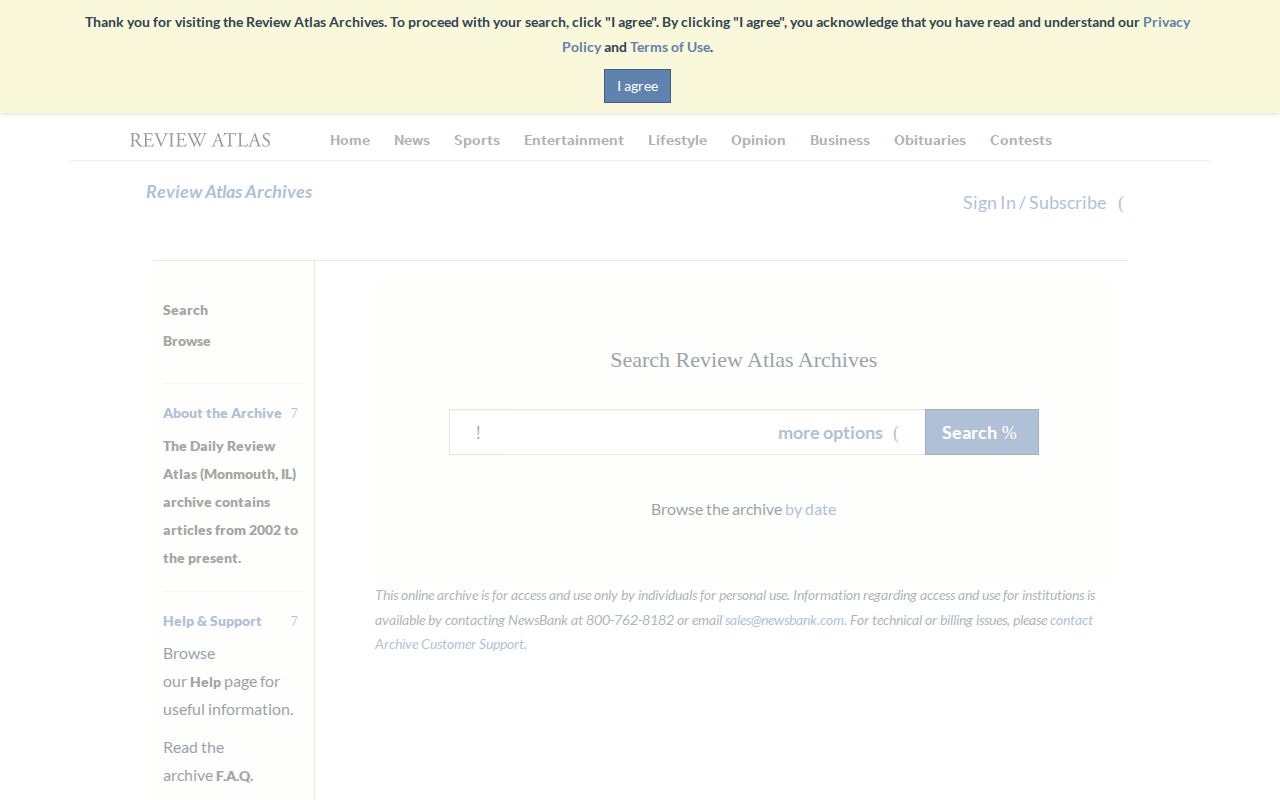Select Search in the left sidebar
The height and width of the screenshot is (800, 1280).
186,310
